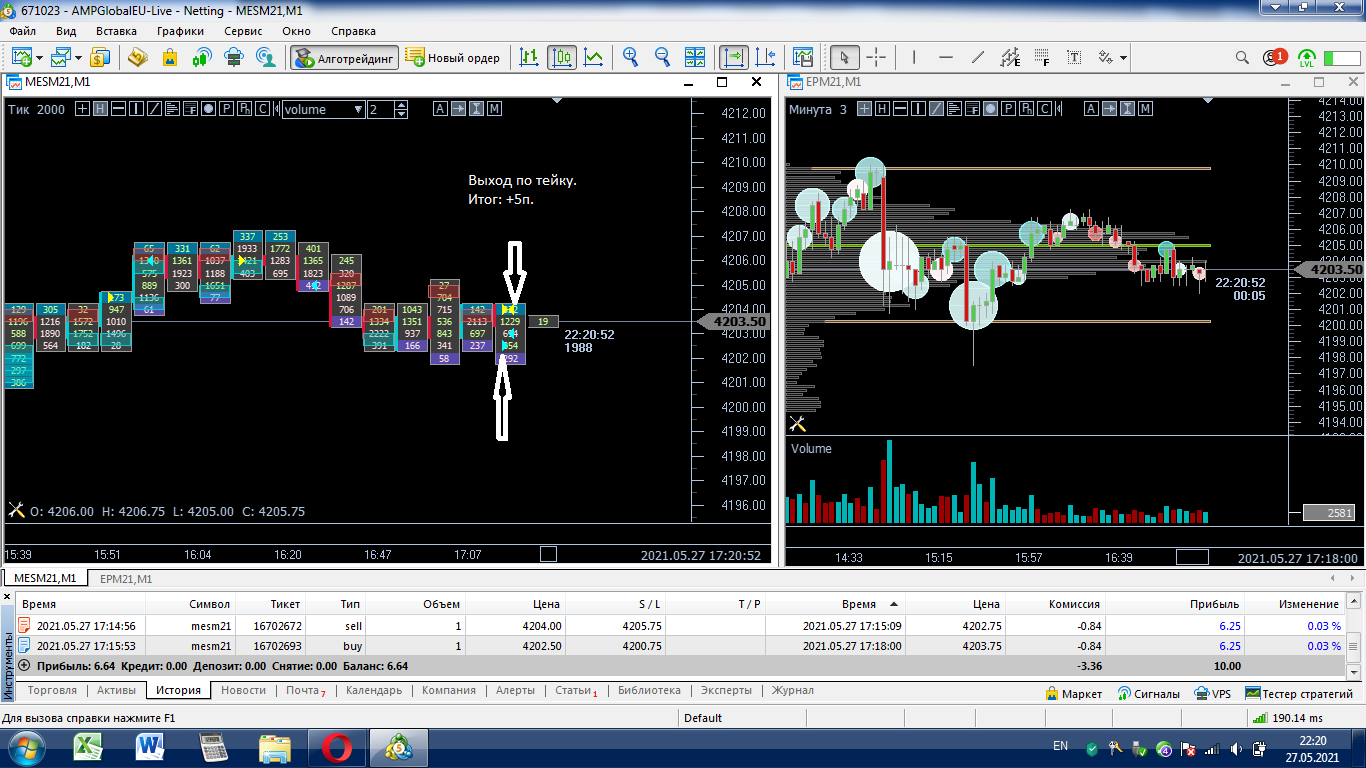Expand the graphical objects dropdown arrow
1366x768 pixels.
(x=1123, y=58)
